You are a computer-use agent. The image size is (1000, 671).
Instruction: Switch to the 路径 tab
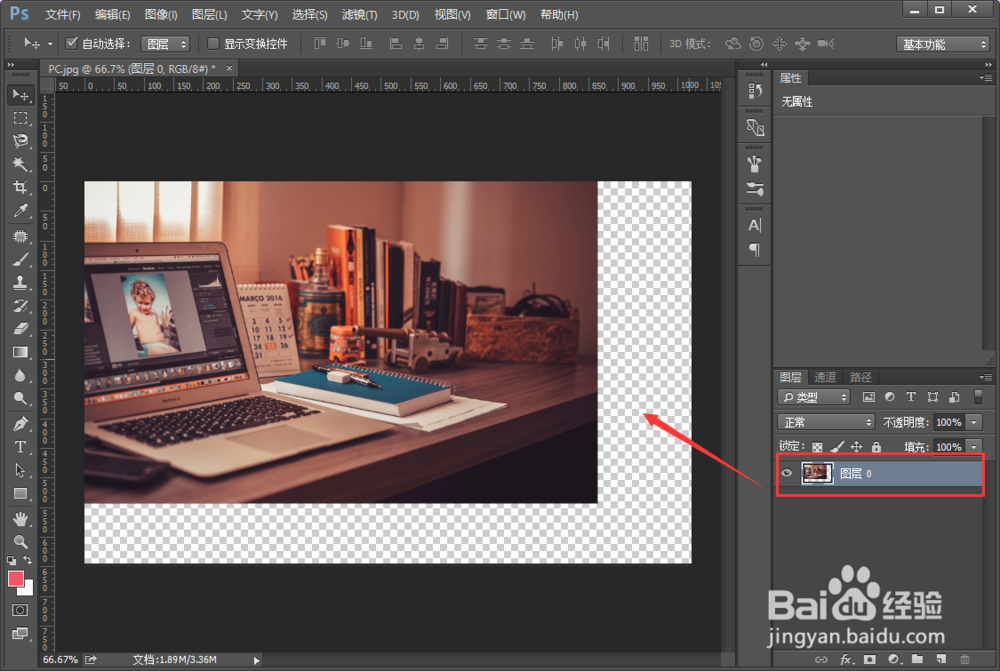point(860,377)
